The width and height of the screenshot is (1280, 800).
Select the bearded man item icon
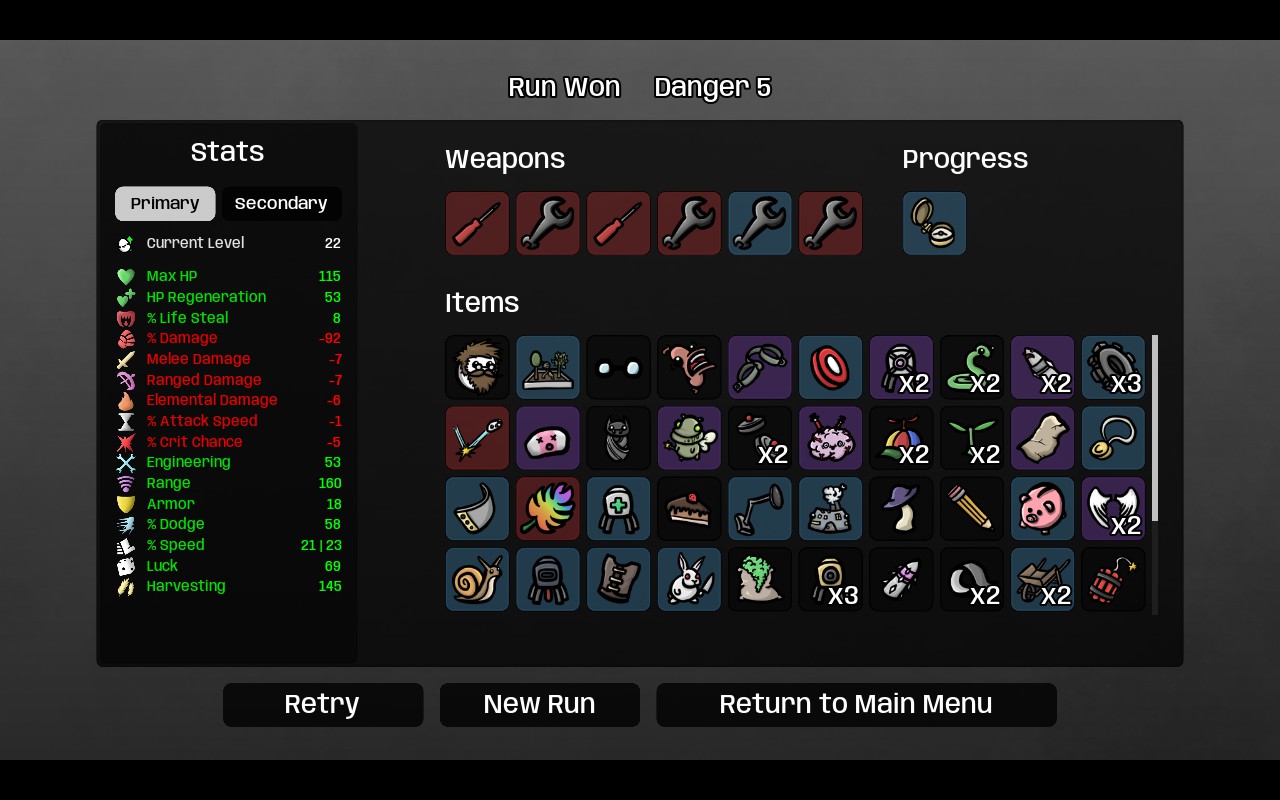pos(477,367)
